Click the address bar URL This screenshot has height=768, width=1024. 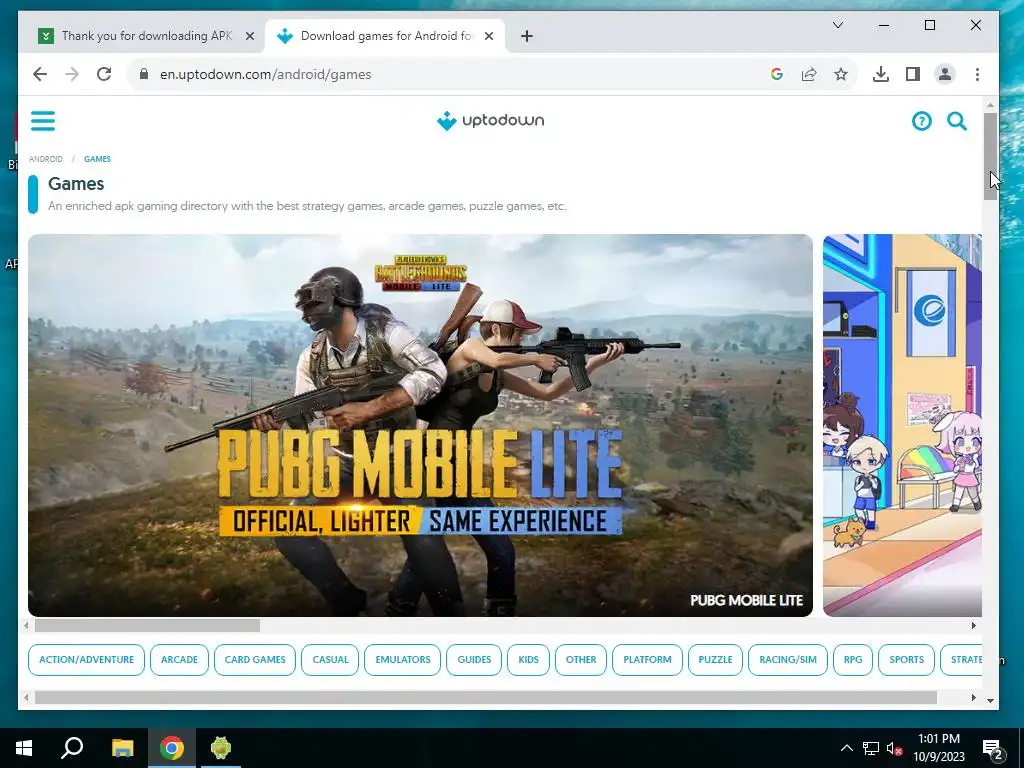tap(266, 74)
